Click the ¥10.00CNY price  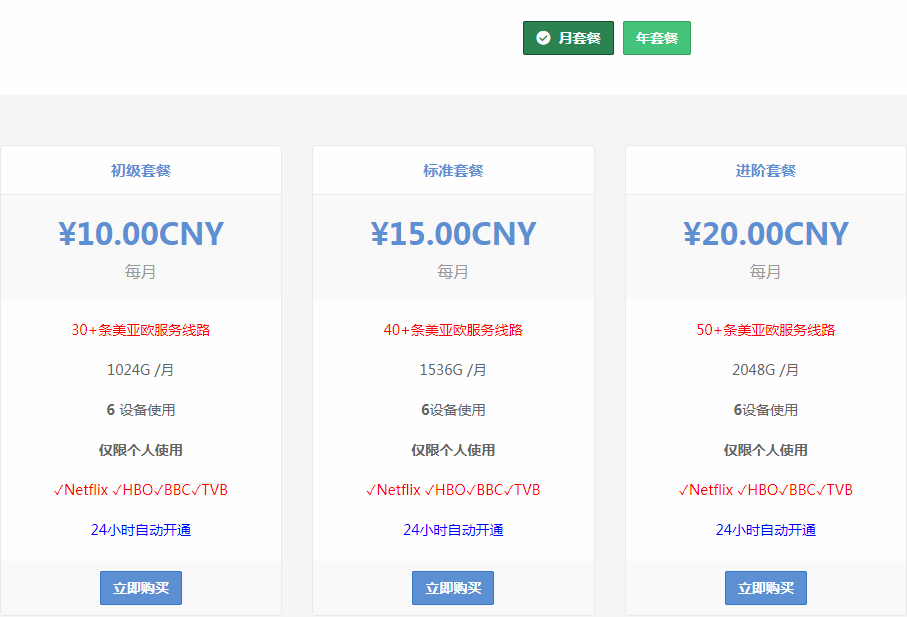(x=141, y=234)
